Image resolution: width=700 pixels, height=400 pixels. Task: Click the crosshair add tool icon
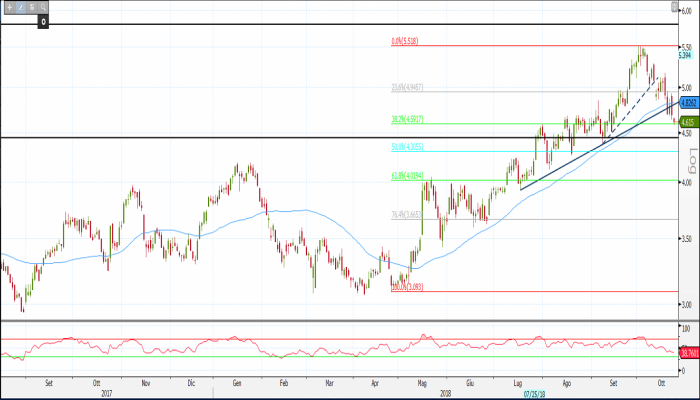(x=8, y=7)
